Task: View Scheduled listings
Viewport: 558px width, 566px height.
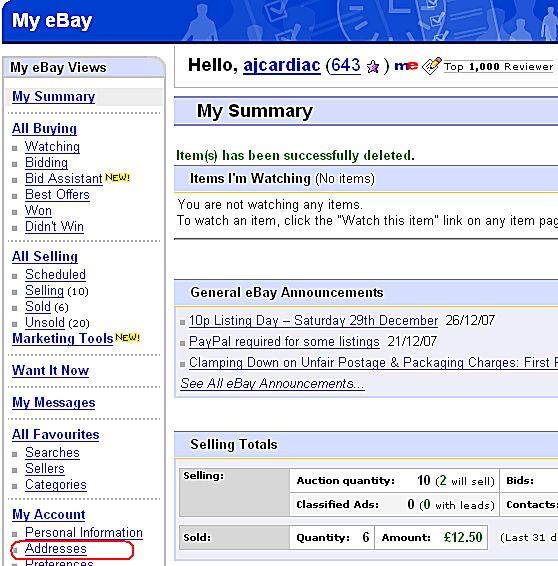Action: [x=55, y=275]
